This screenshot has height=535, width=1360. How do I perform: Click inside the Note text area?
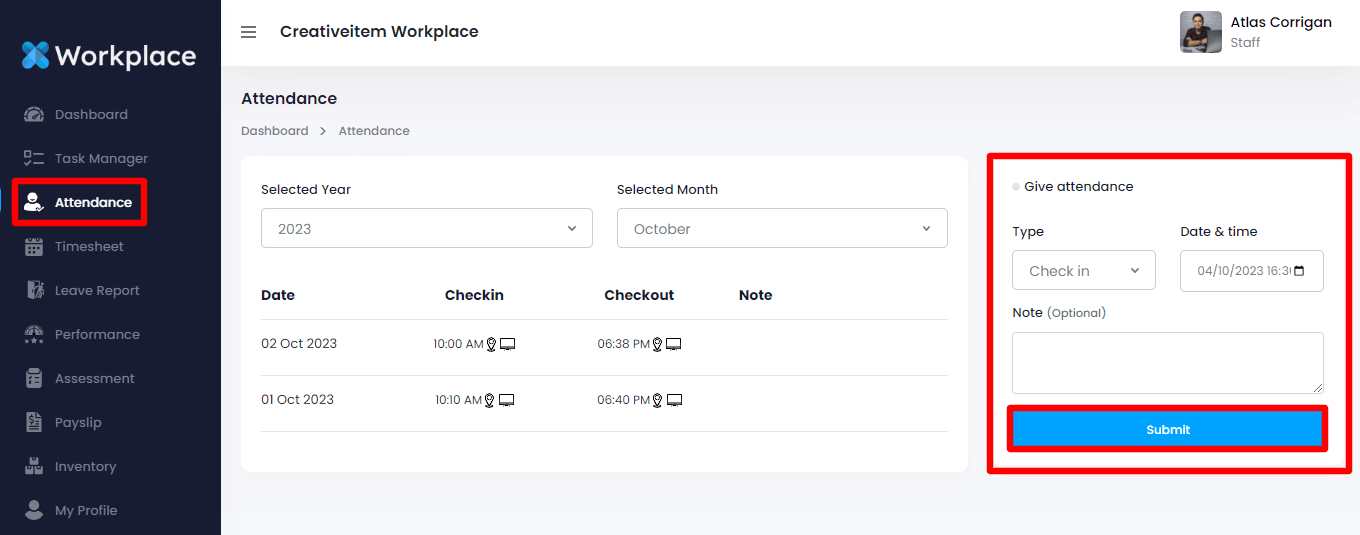[x=1167, y=362]
